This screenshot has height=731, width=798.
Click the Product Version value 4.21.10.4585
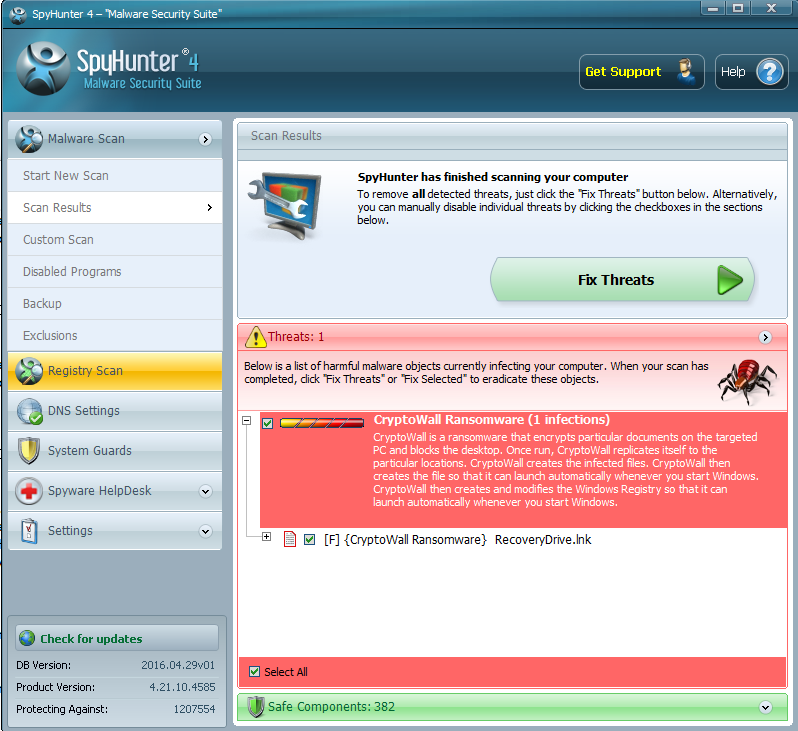[182, 687]
